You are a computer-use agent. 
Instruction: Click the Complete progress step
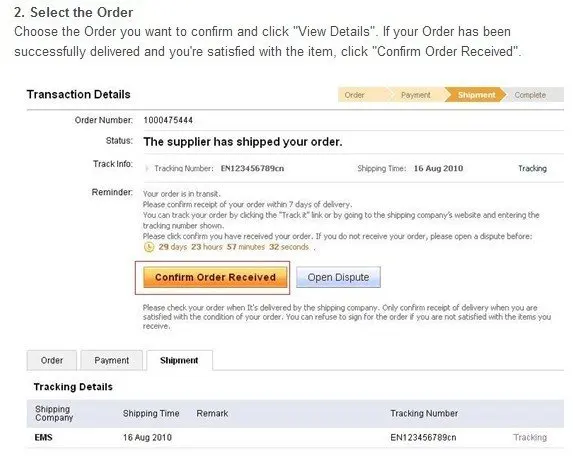[x=530, y=95]
